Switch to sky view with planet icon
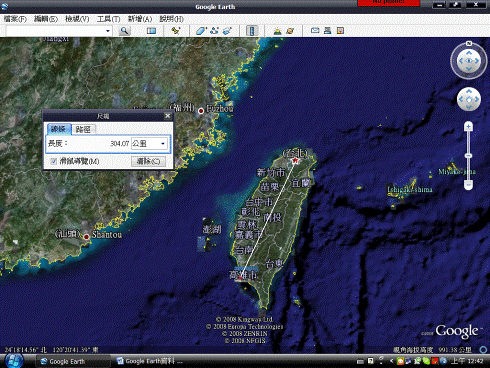The width and height of the screenshot is (490, 368). pos(290,31)
